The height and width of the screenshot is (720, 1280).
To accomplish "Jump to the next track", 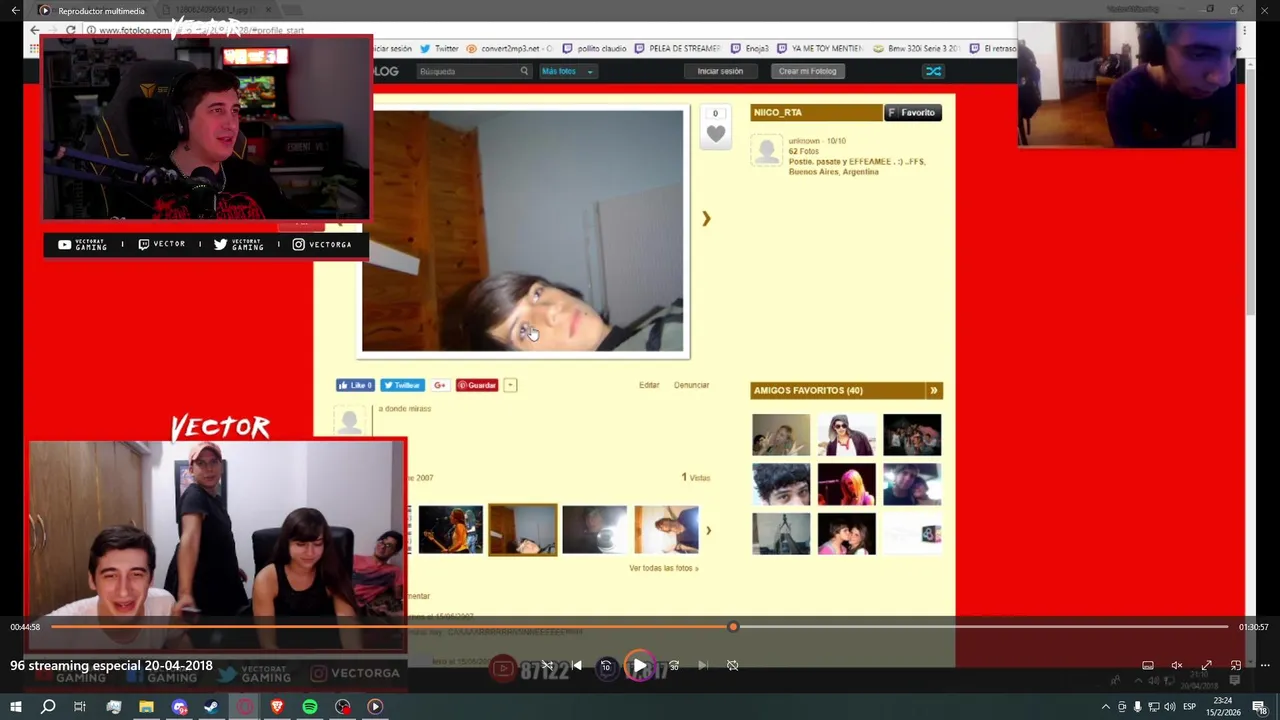I will pyautogui.click(x=702, y=665).
